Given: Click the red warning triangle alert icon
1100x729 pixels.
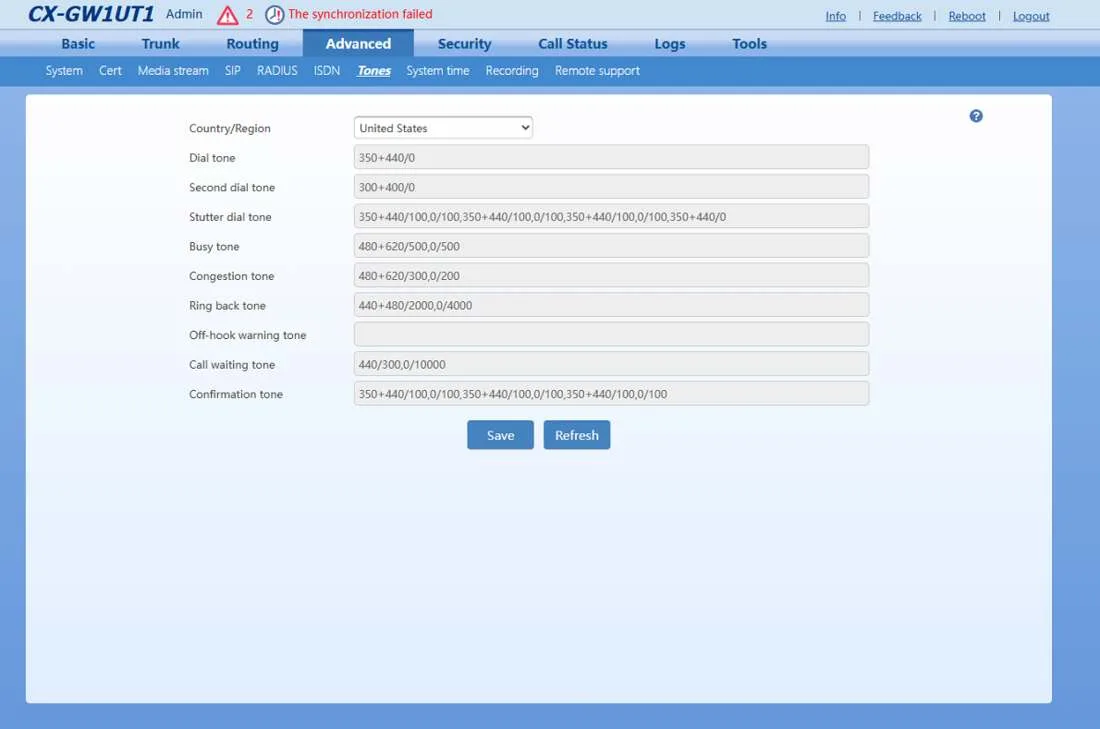Looking at the screenshot, I should (x=227, y=15).
